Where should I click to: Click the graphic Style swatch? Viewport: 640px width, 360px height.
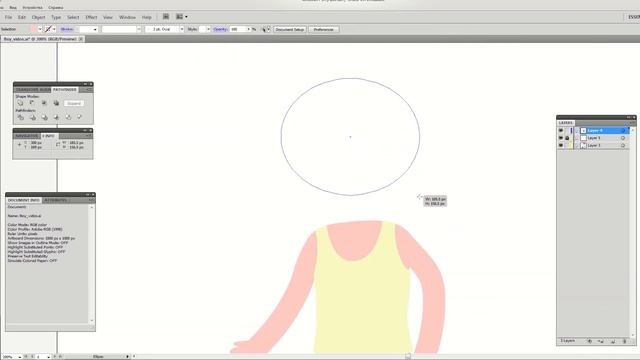point(202,29)
